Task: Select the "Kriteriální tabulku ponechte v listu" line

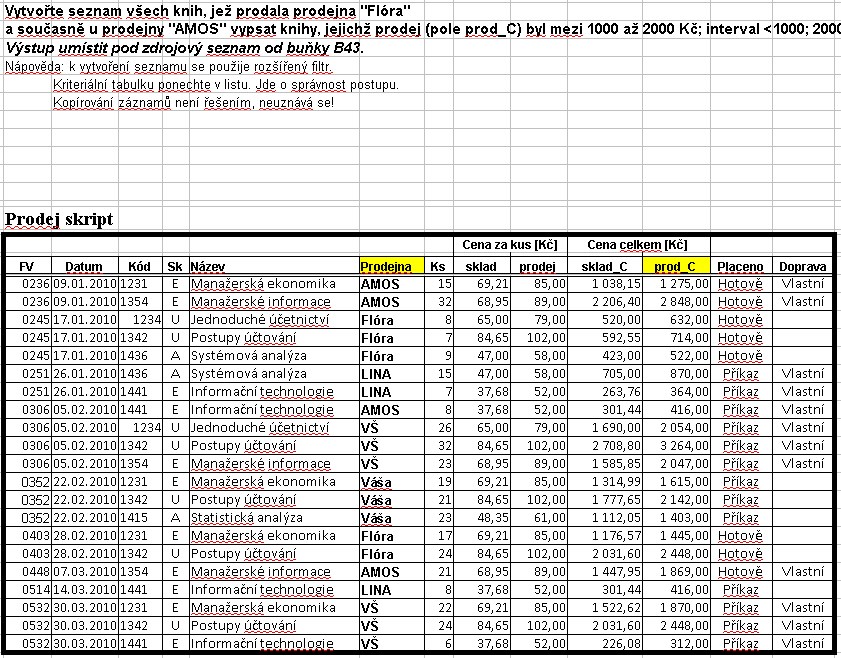Action: [226, 85]
